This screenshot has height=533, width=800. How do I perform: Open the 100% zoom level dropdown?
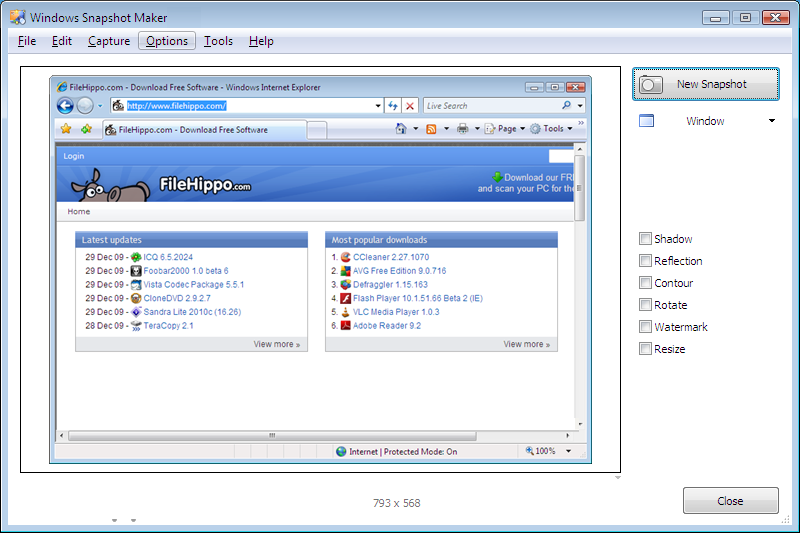[x=568, y=451]
